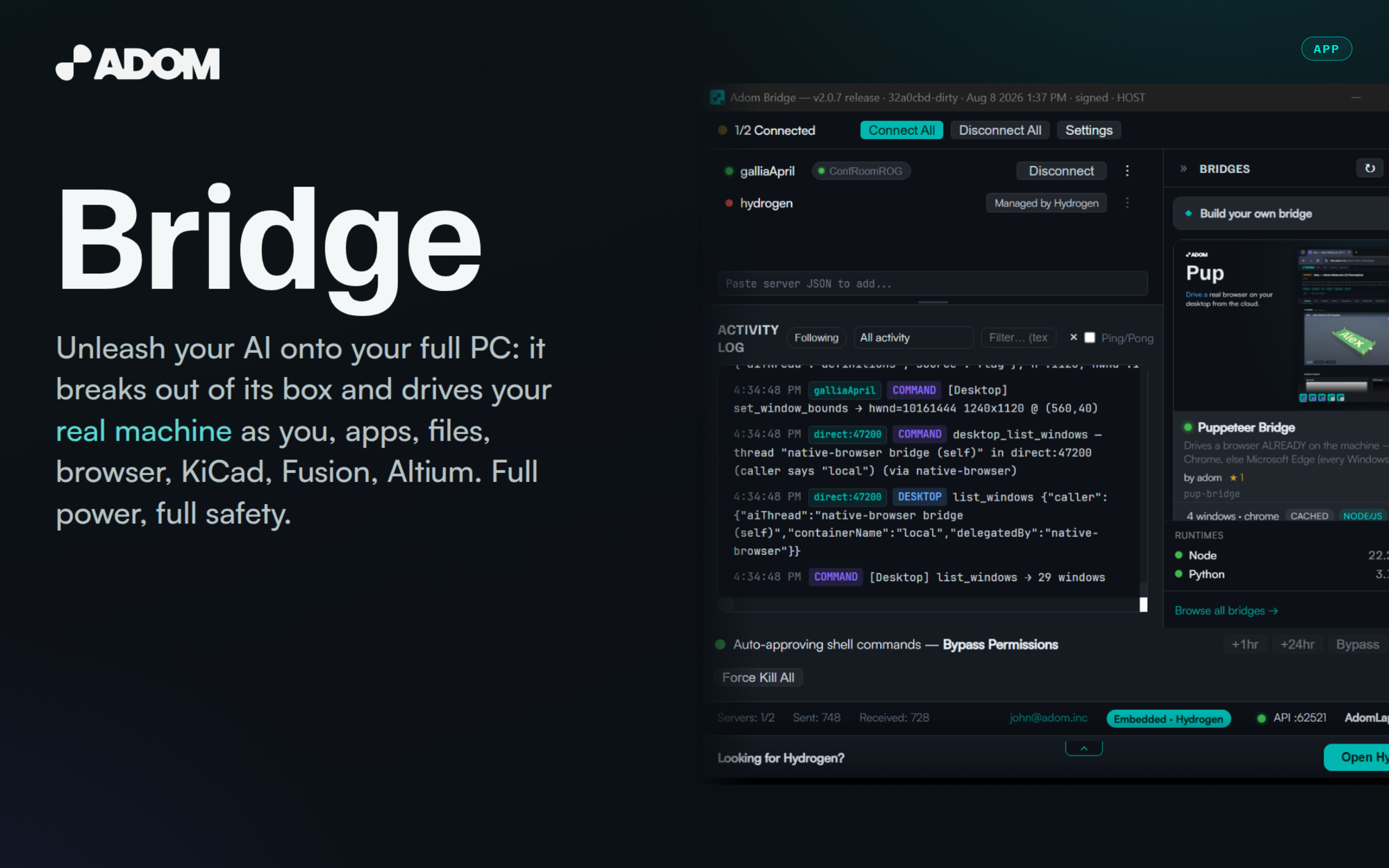1389x868 pixels.
Task: Click the COMMAND tag beside galliaApril
Action: pos(914,390)
